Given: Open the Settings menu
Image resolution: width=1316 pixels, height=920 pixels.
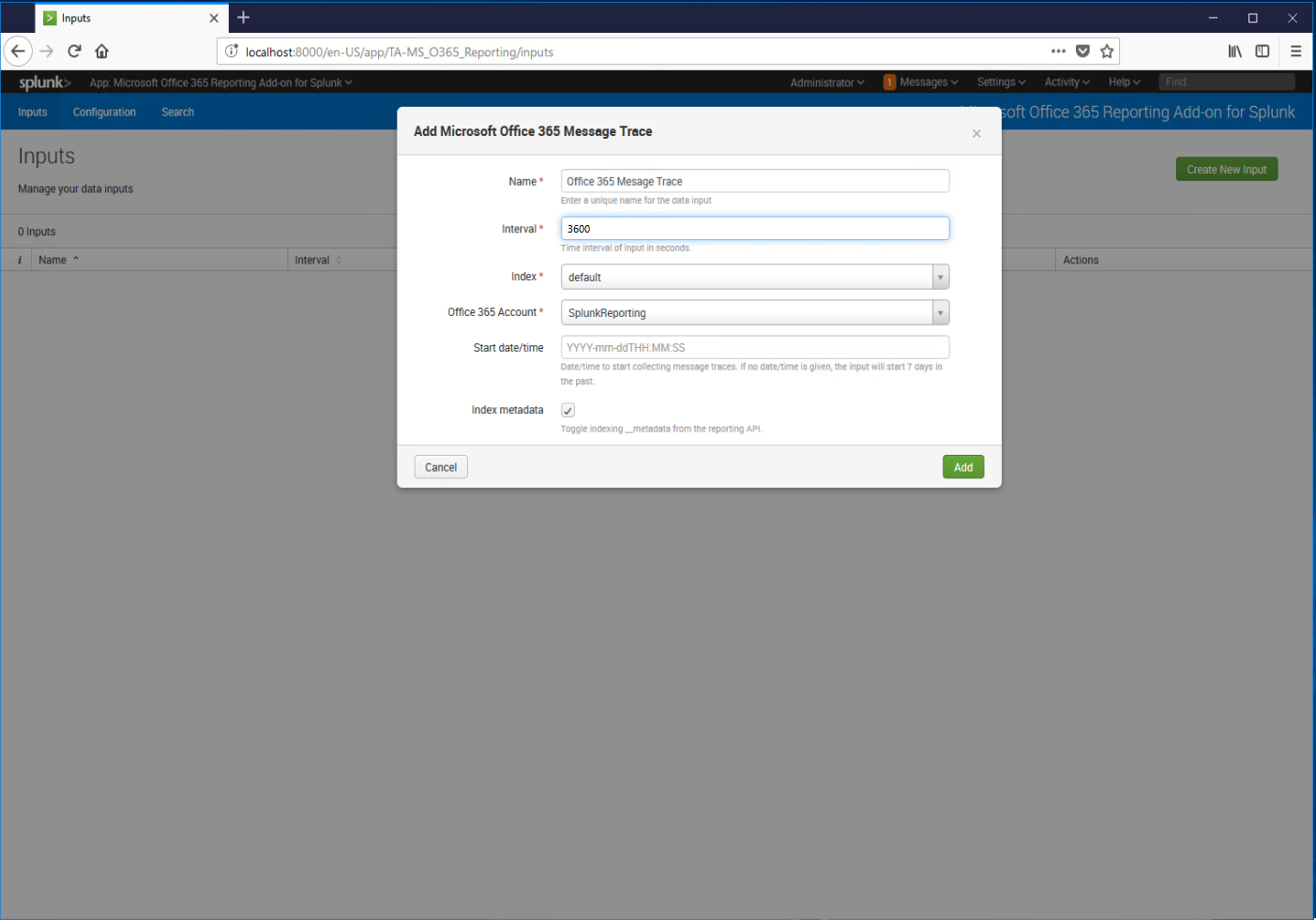Looking at the screenshot, I should (x=1000, y=82).
